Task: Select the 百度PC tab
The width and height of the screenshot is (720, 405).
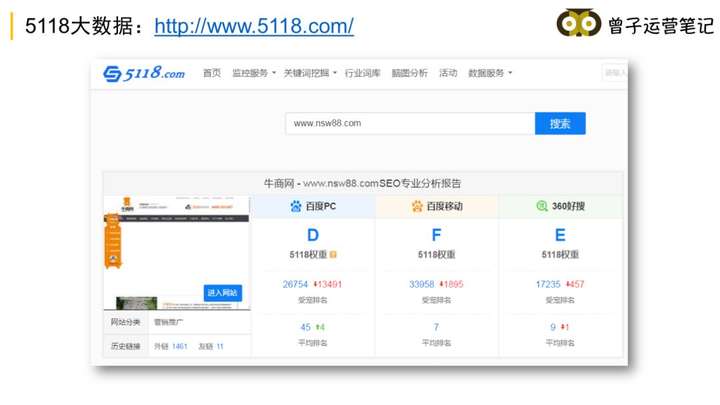Action: point(313,207)
